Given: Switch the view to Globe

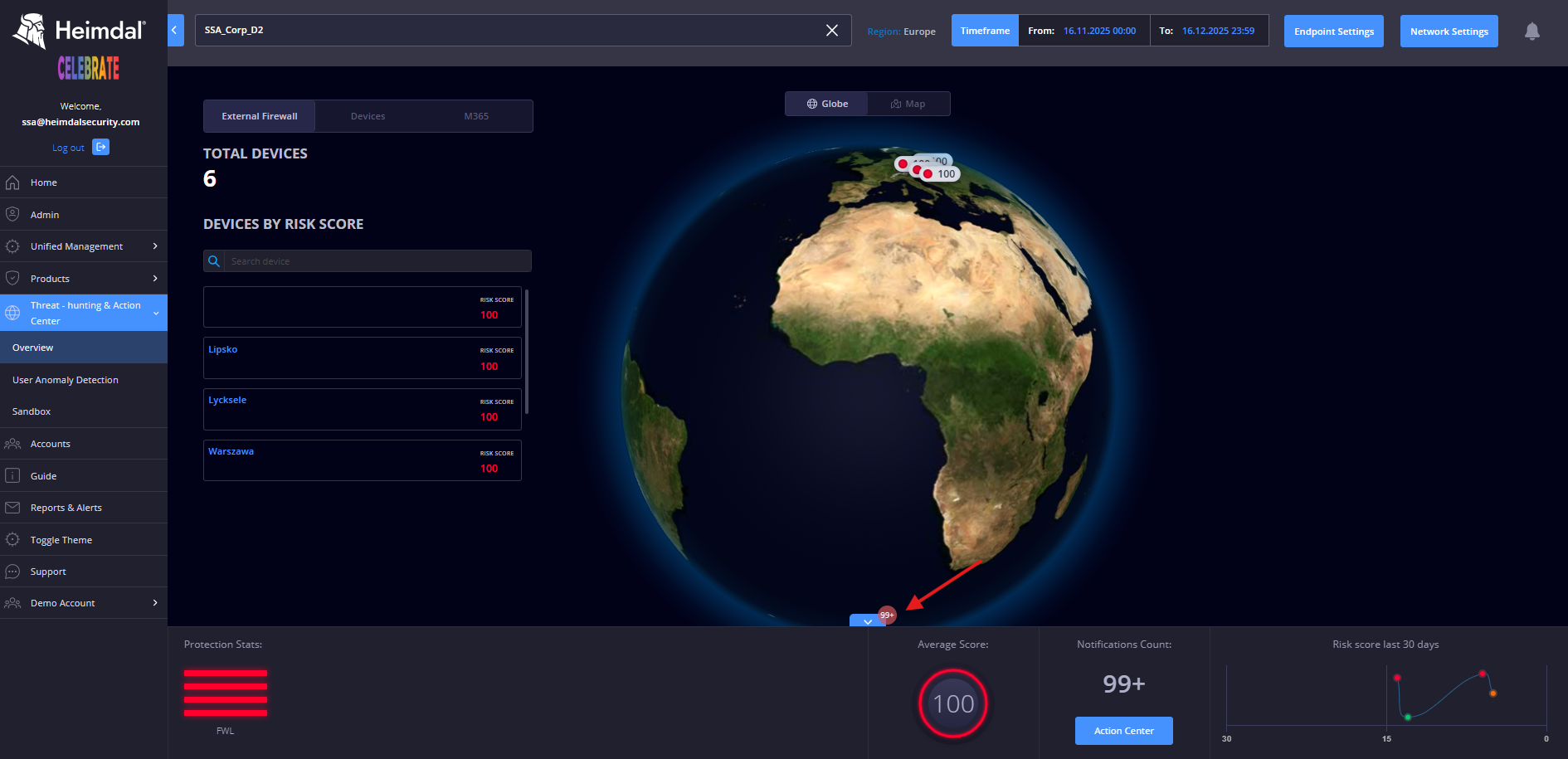Looking at the screenshot, I should click(x=827, y=104).
